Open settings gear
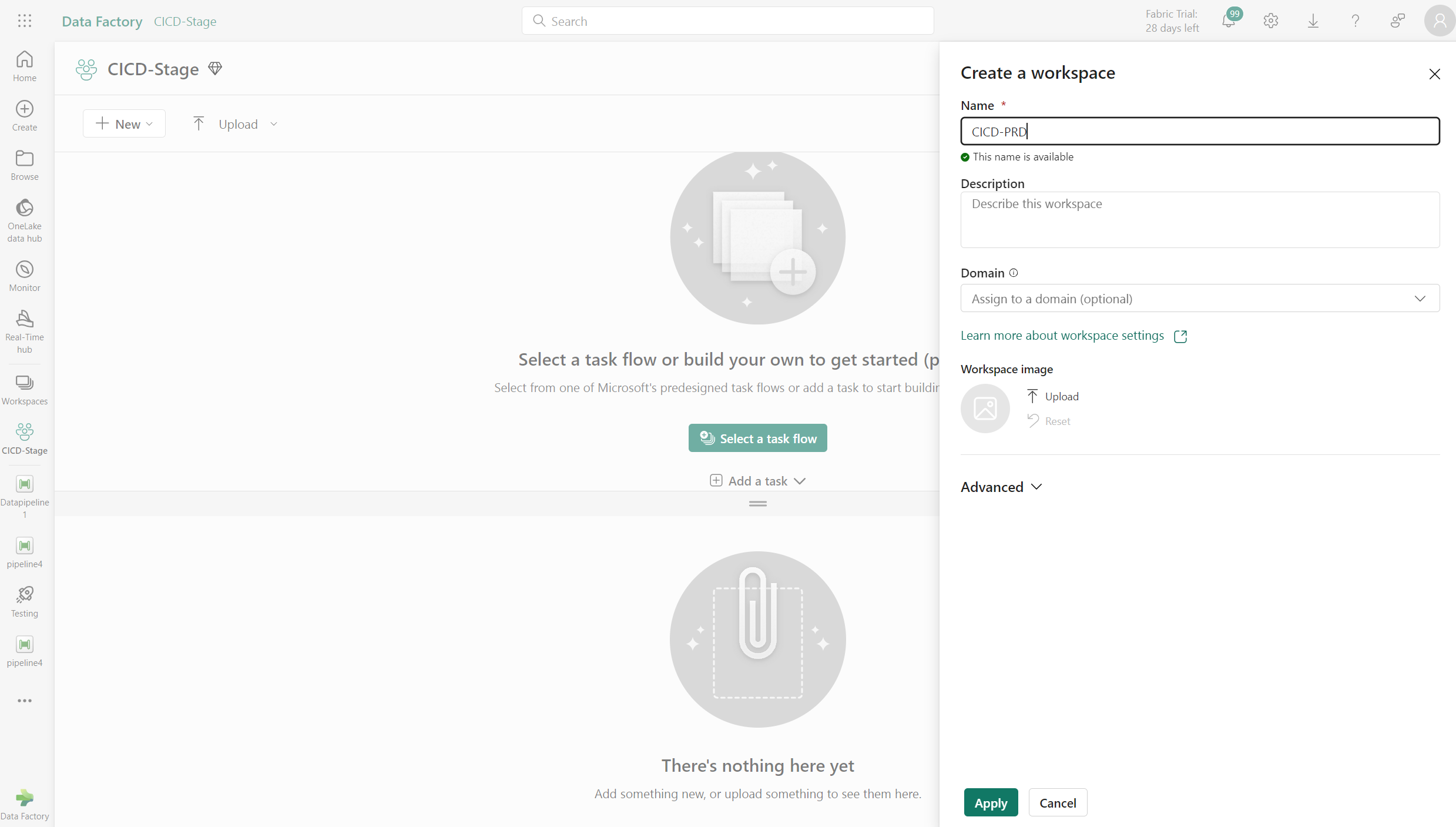 pyautogui.click(x=1271, y=21)
